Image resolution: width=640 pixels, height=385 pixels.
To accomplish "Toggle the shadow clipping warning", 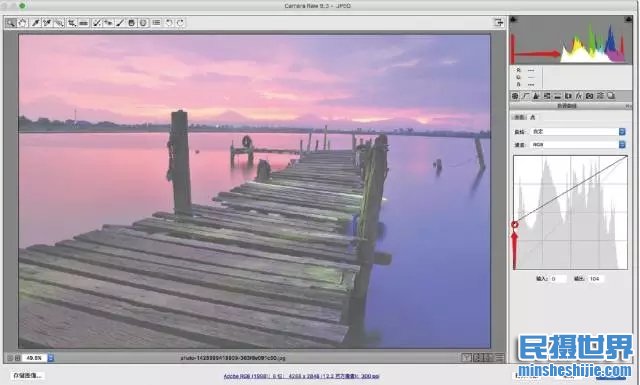I will pos(513,19).
